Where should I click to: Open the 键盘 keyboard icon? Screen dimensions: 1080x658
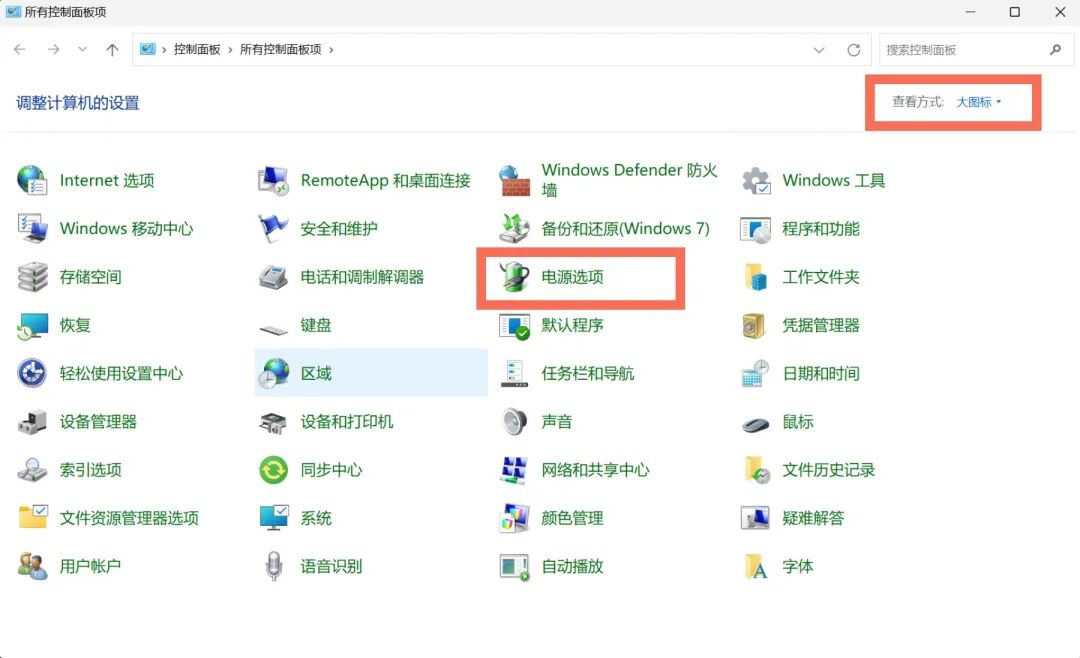pos(273,329)
